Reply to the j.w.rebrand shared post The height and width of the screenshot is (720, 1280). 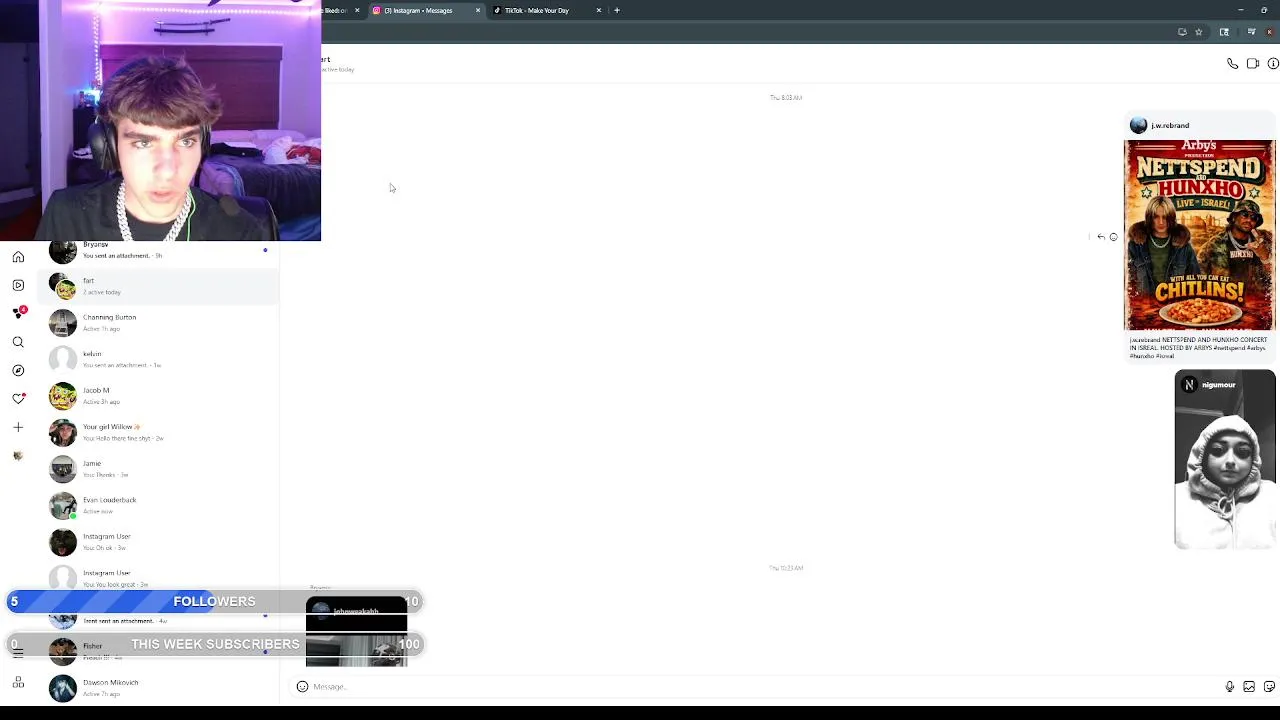point(1101,237)
